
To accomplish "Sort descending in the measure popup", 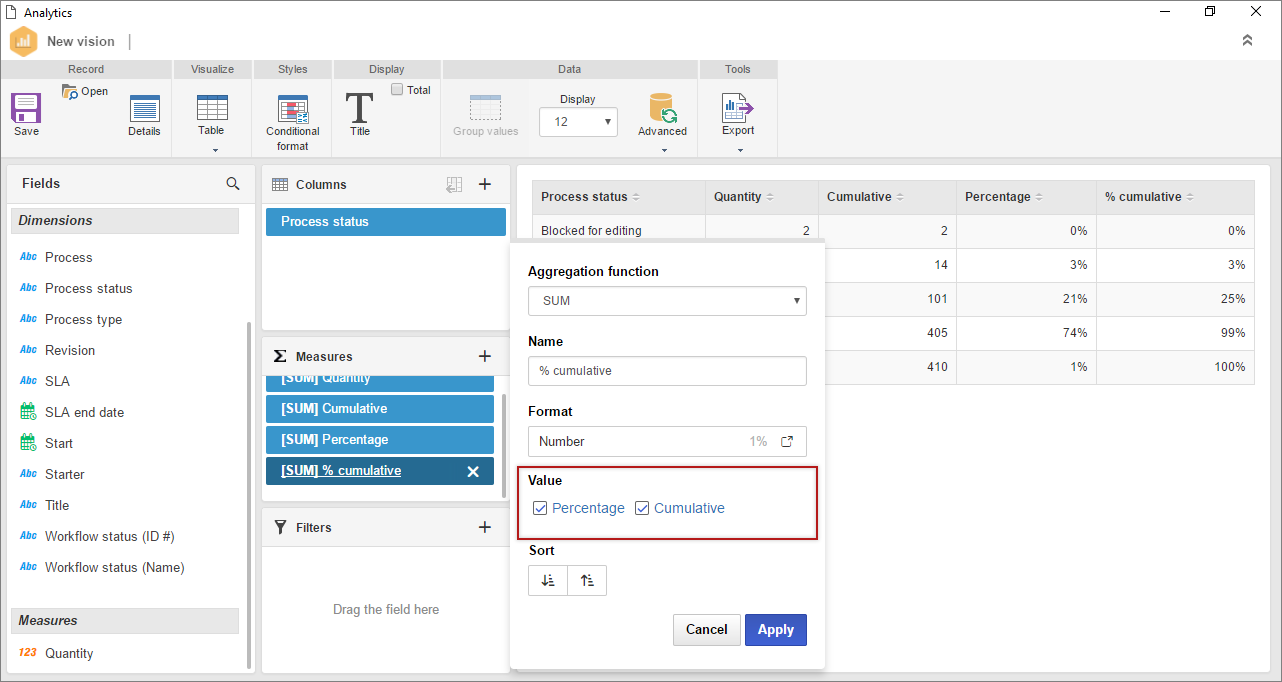I will point(548,581).
